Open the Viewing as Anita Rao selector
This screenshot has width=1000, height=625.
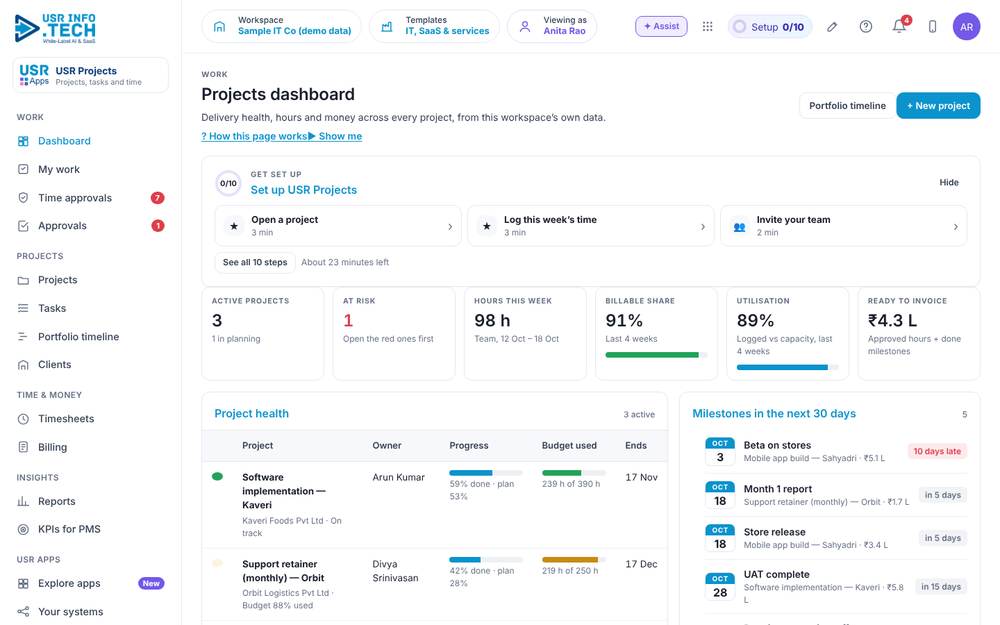click(552, 26)
